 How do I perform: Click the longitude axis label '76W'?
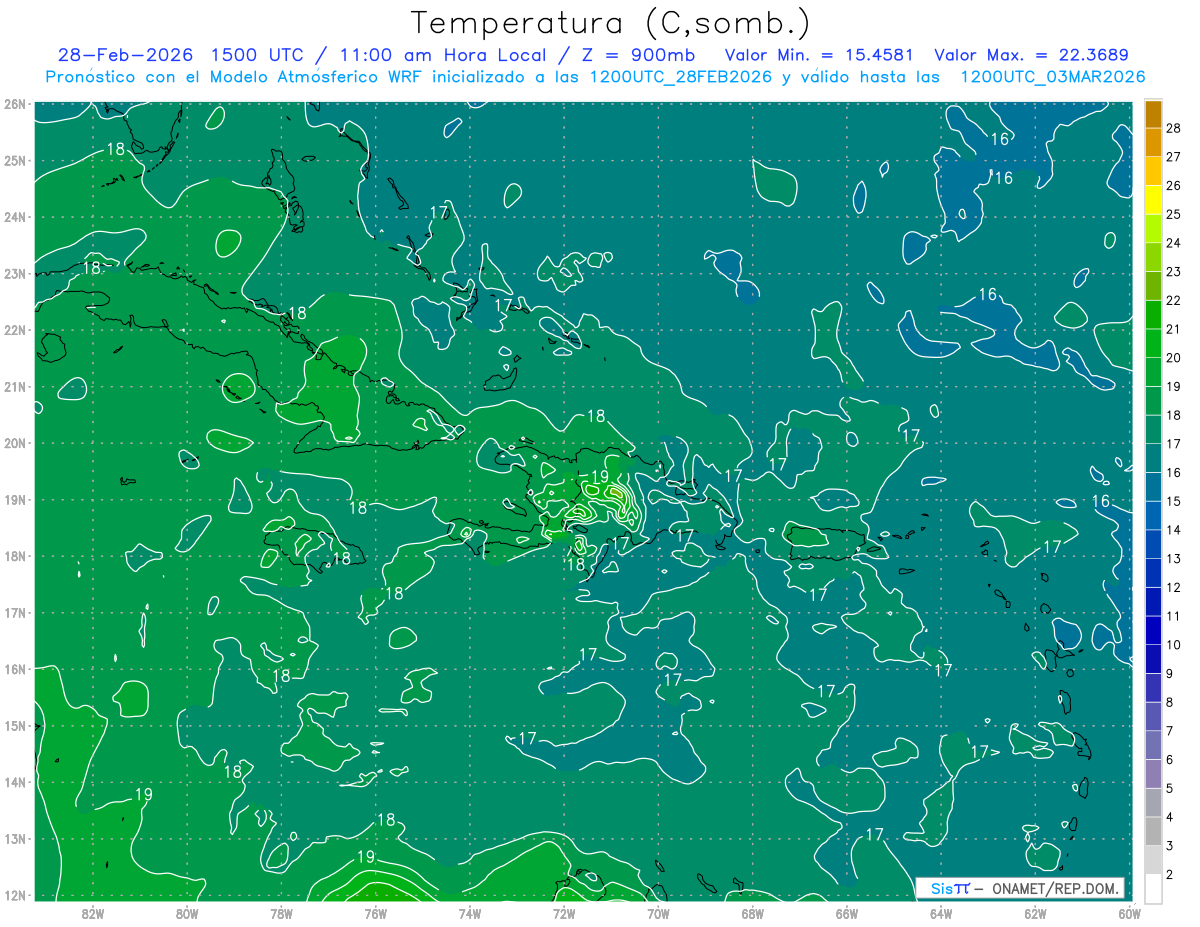coord(375,912)
